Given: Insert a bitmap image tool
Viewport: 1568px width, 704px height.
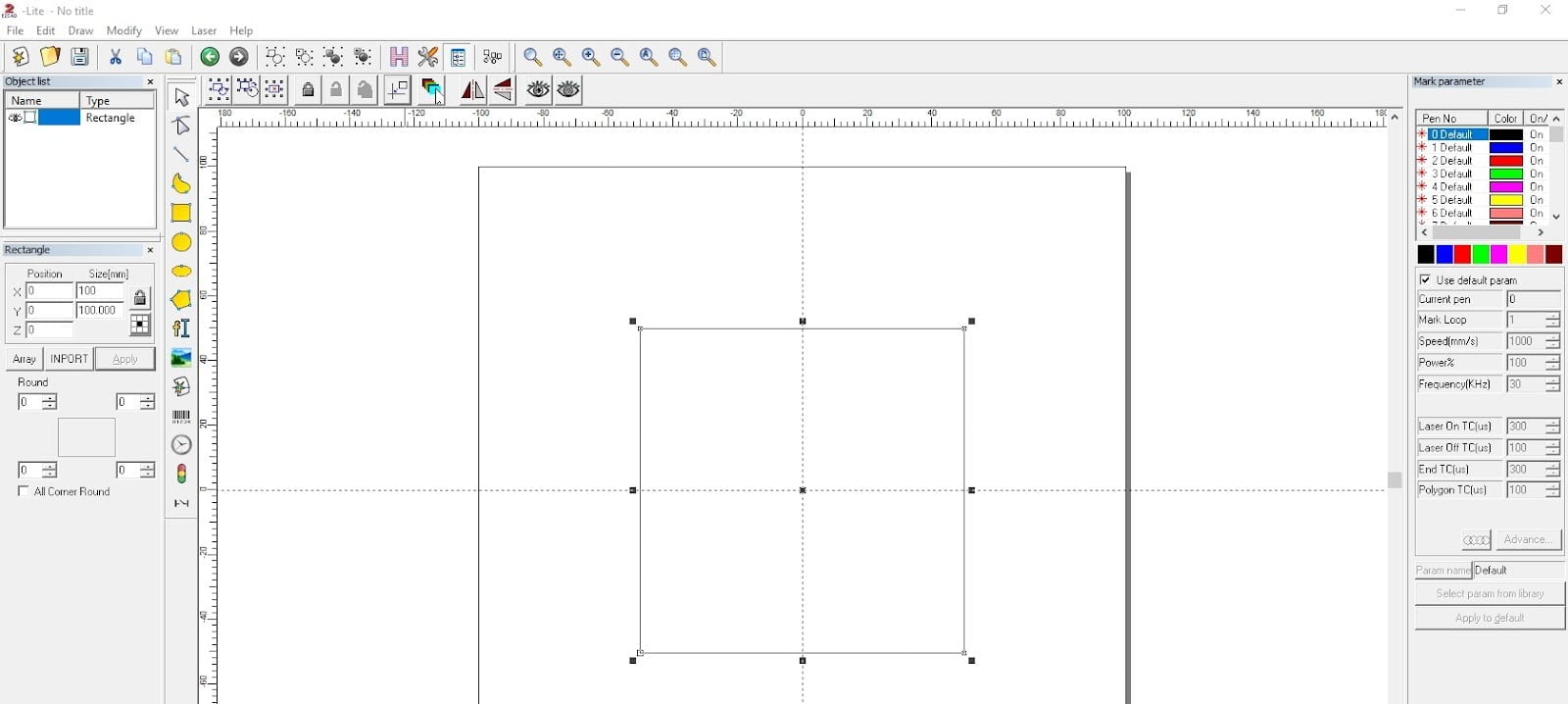Looking at the screenshot, I should (x=181, y=358).
